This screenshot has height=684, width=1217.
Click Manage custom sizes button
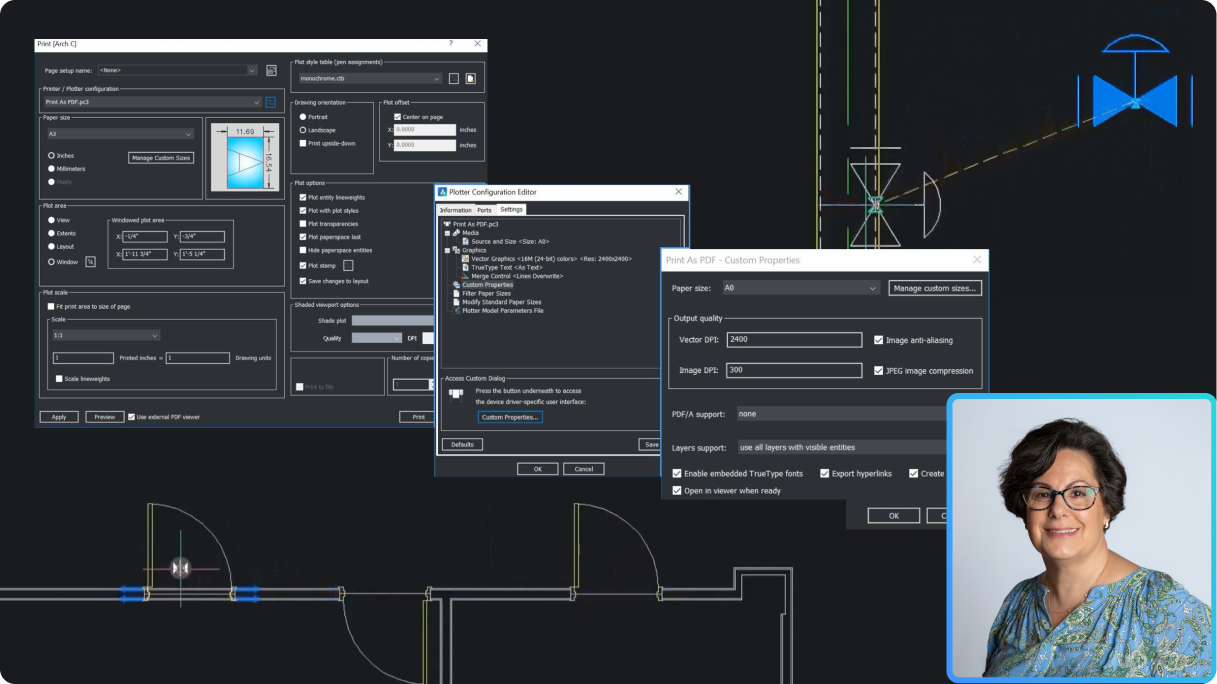click(x=934, y=288)
